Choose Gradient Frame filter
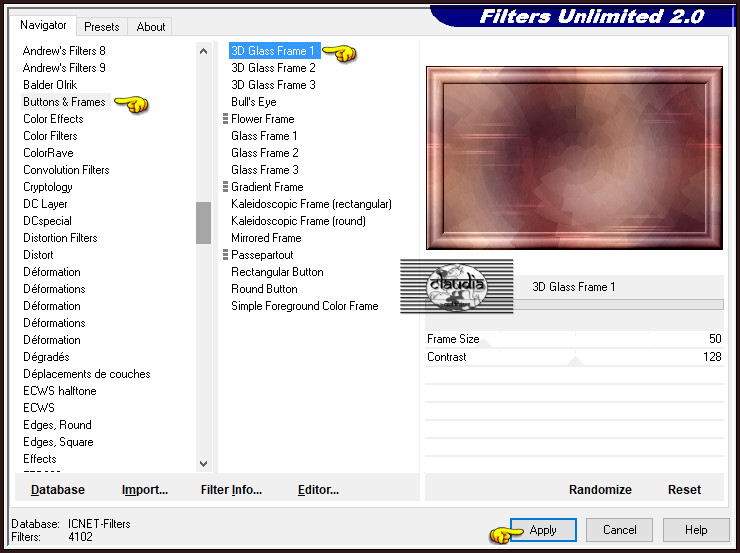 click(x=267, y=187)
